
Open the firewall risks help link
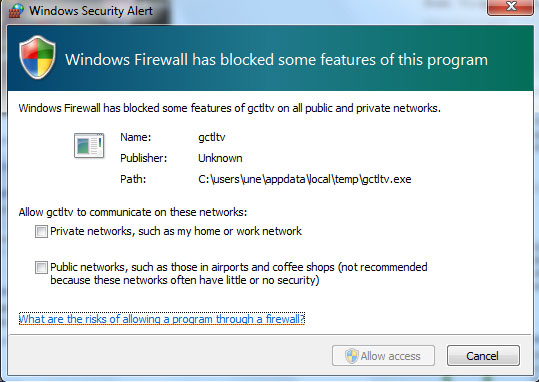pos(162,319)
